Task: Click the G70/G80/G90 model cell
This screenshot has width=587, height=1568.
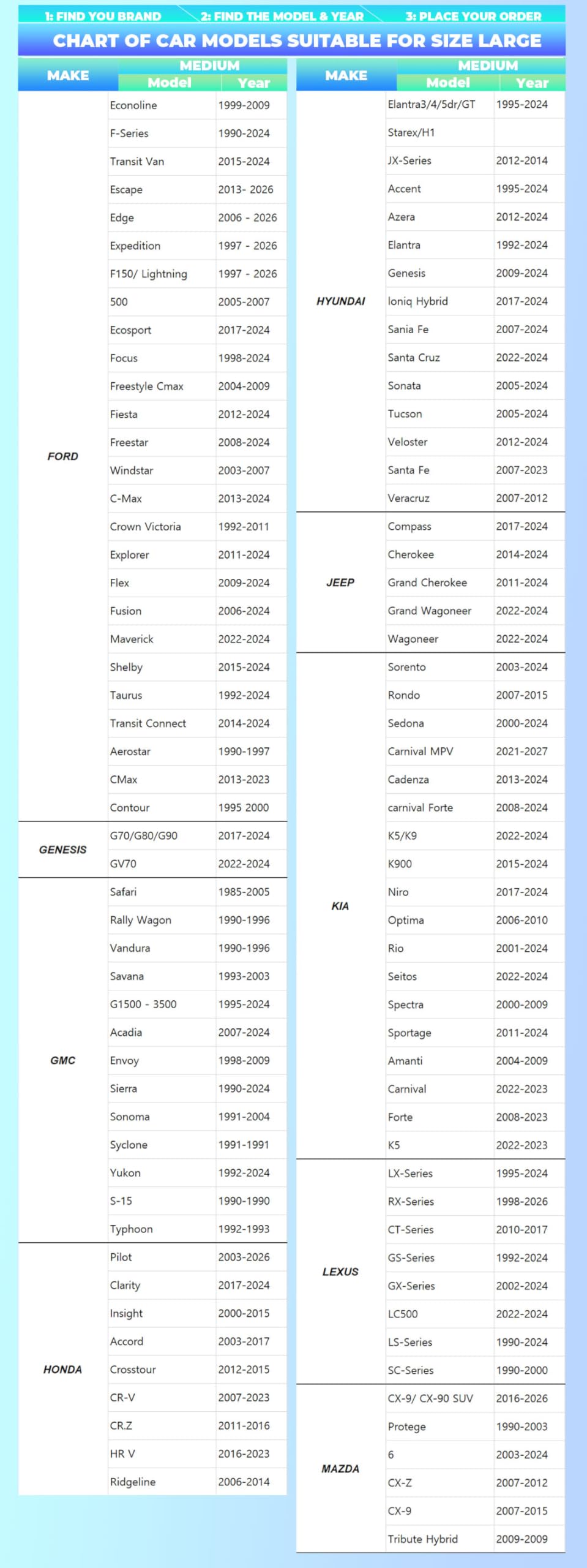Action: (x=144, y=835)
